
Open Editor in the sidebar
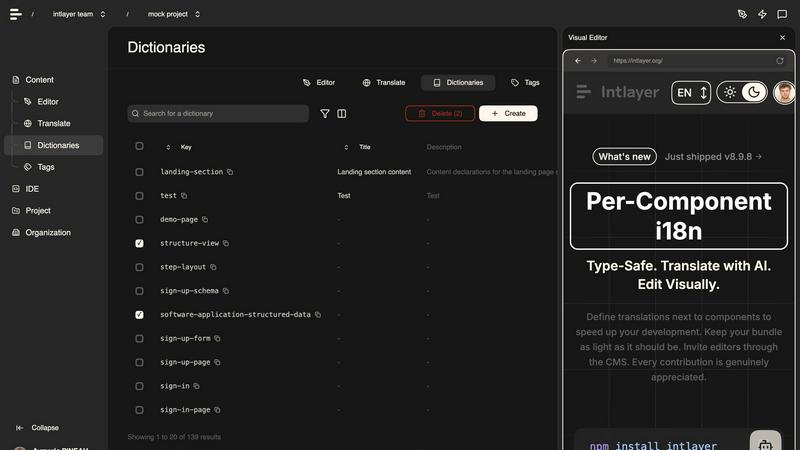click(47, 102)
